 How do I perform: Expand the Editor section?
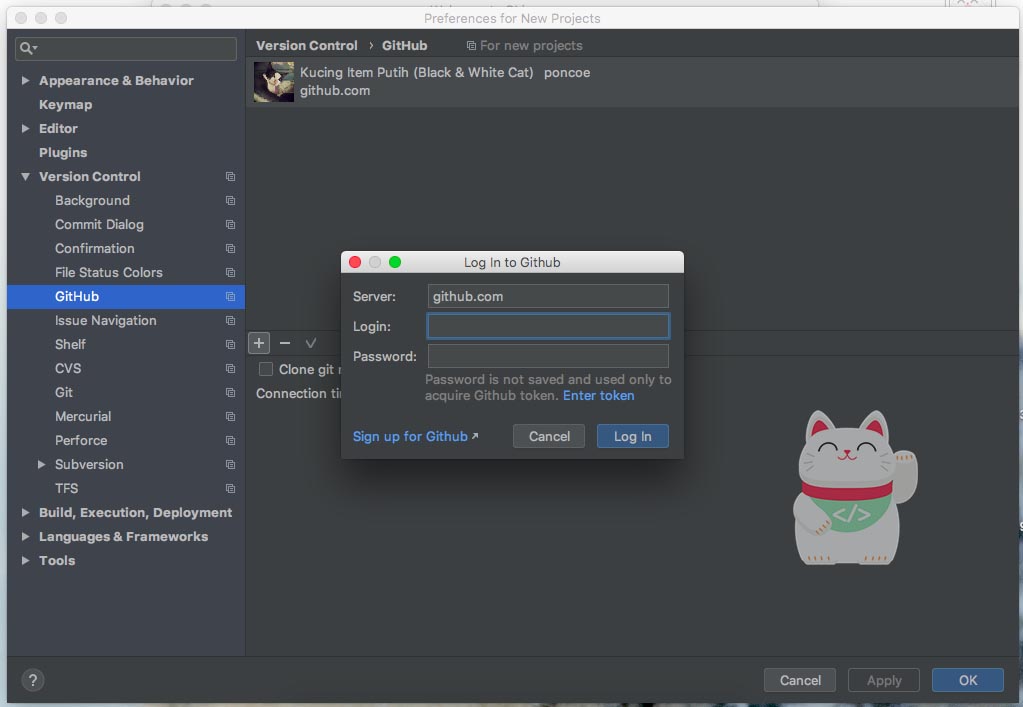click(x=25, y=128)
